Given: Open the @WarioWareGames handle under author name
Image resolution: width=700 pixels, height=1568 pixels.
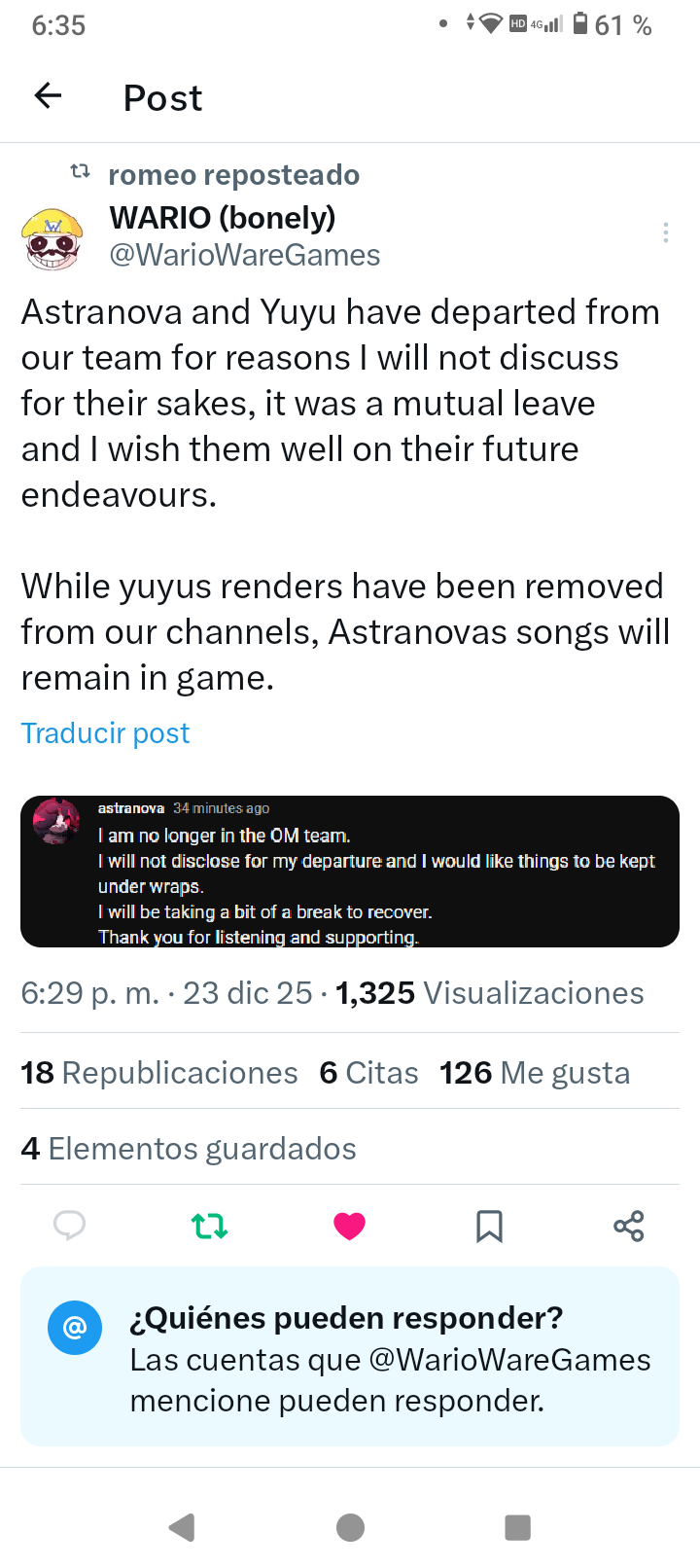Looking at the screenshot, I should click(244, 255).
